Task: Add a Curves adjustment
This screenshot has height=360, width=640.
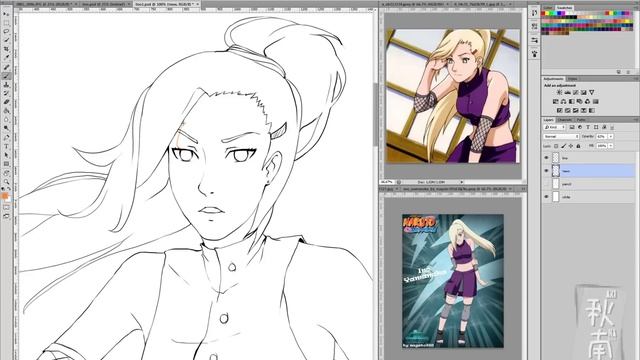Action: [576, 93]
